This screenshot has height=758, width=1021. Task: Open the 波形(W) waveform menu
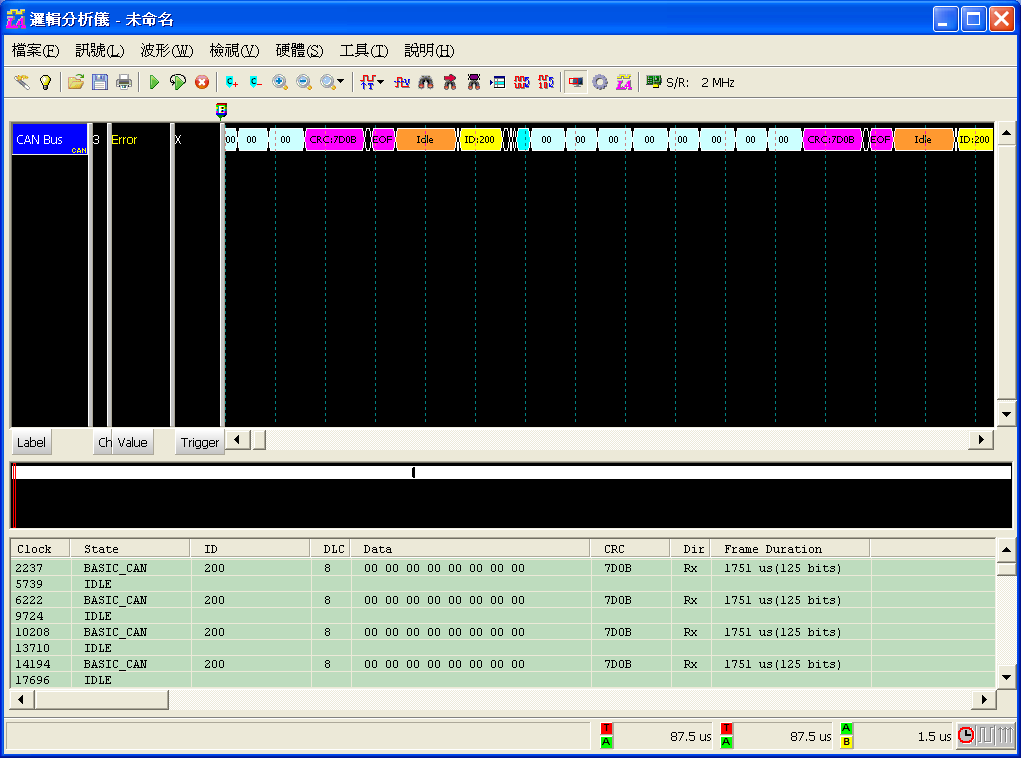[x=167, y=51]
